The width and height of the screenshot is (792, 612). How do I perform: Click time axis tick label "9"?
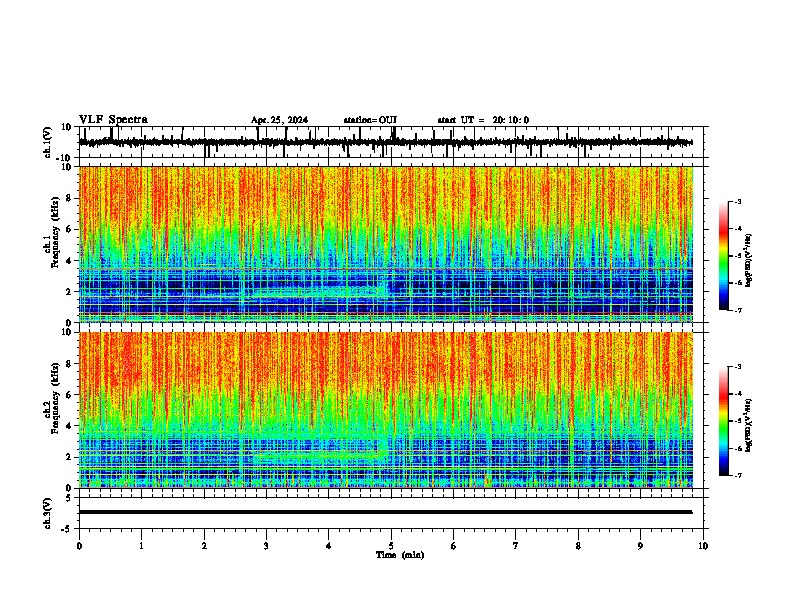[640, 546]
